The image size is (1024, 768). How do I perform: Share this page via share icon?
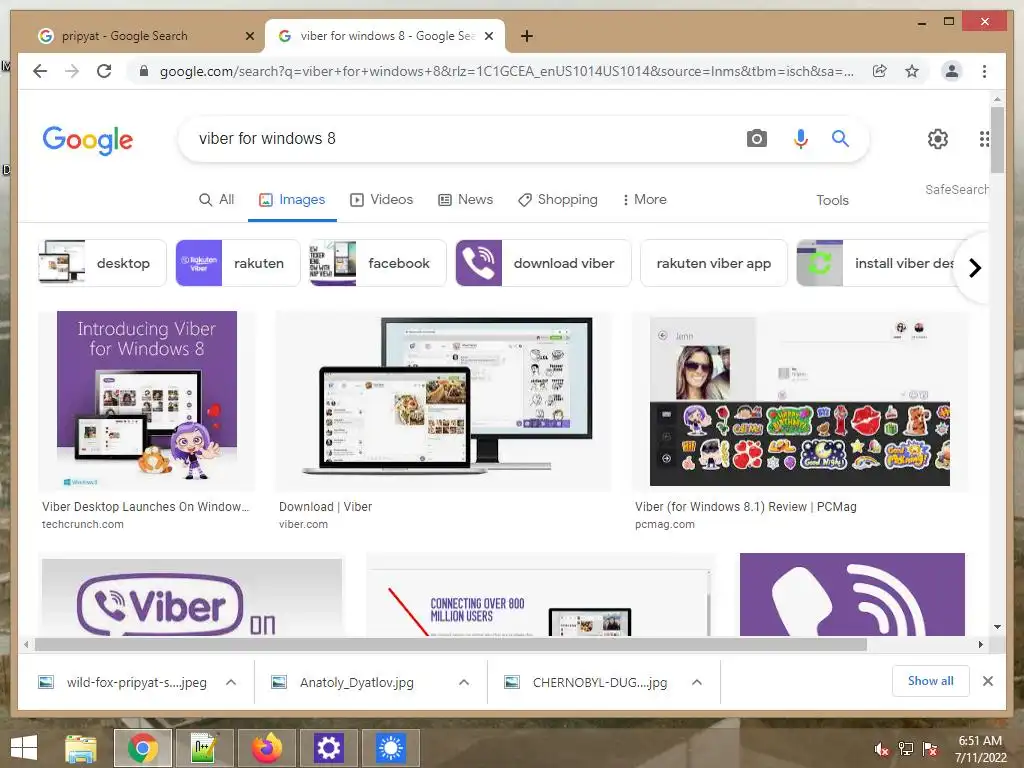pyautogui.click(x=880, y=71)
